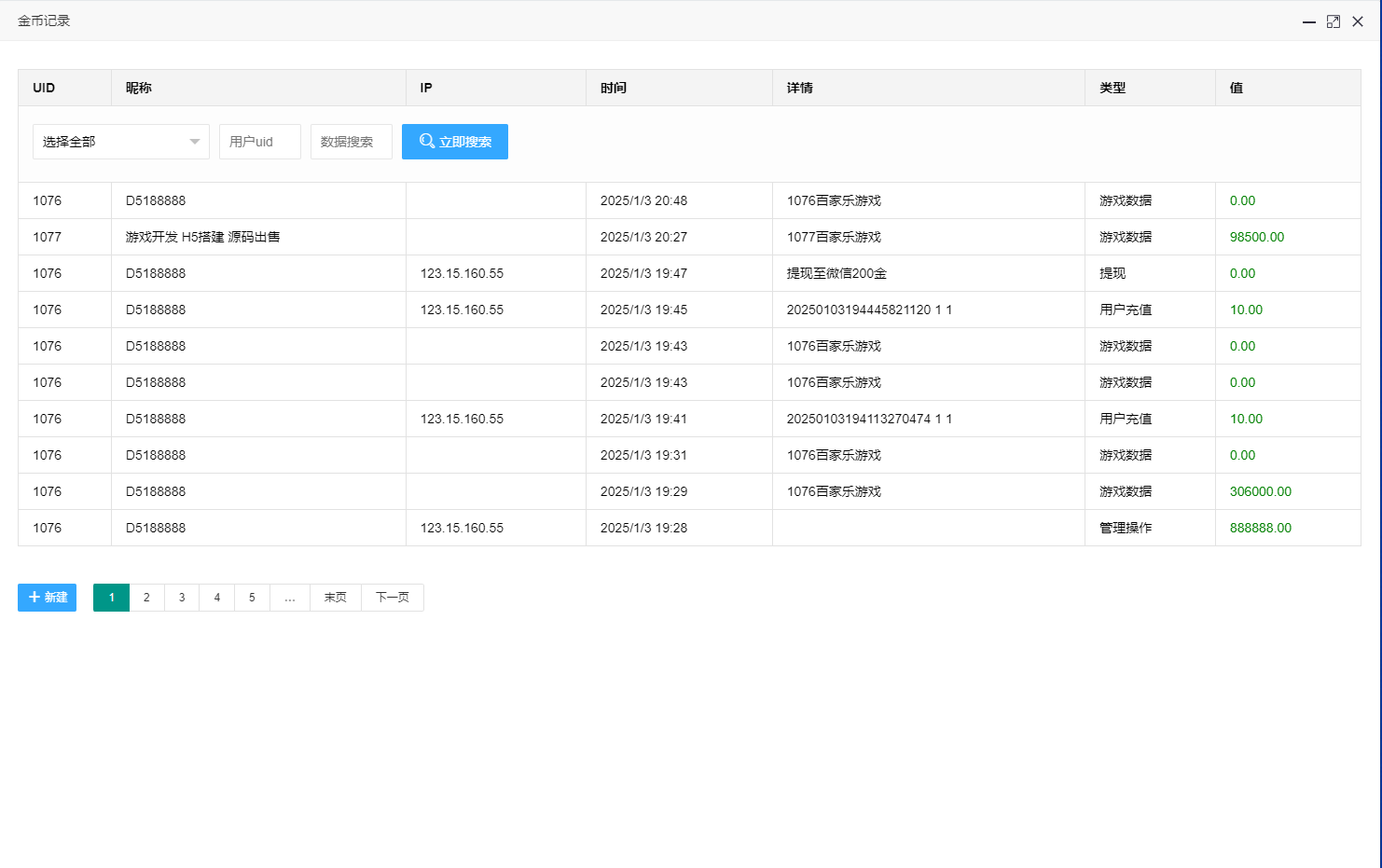1382x868 pixels.
Task: Click the green 888888.00 value
Action: coord(1260,528)
